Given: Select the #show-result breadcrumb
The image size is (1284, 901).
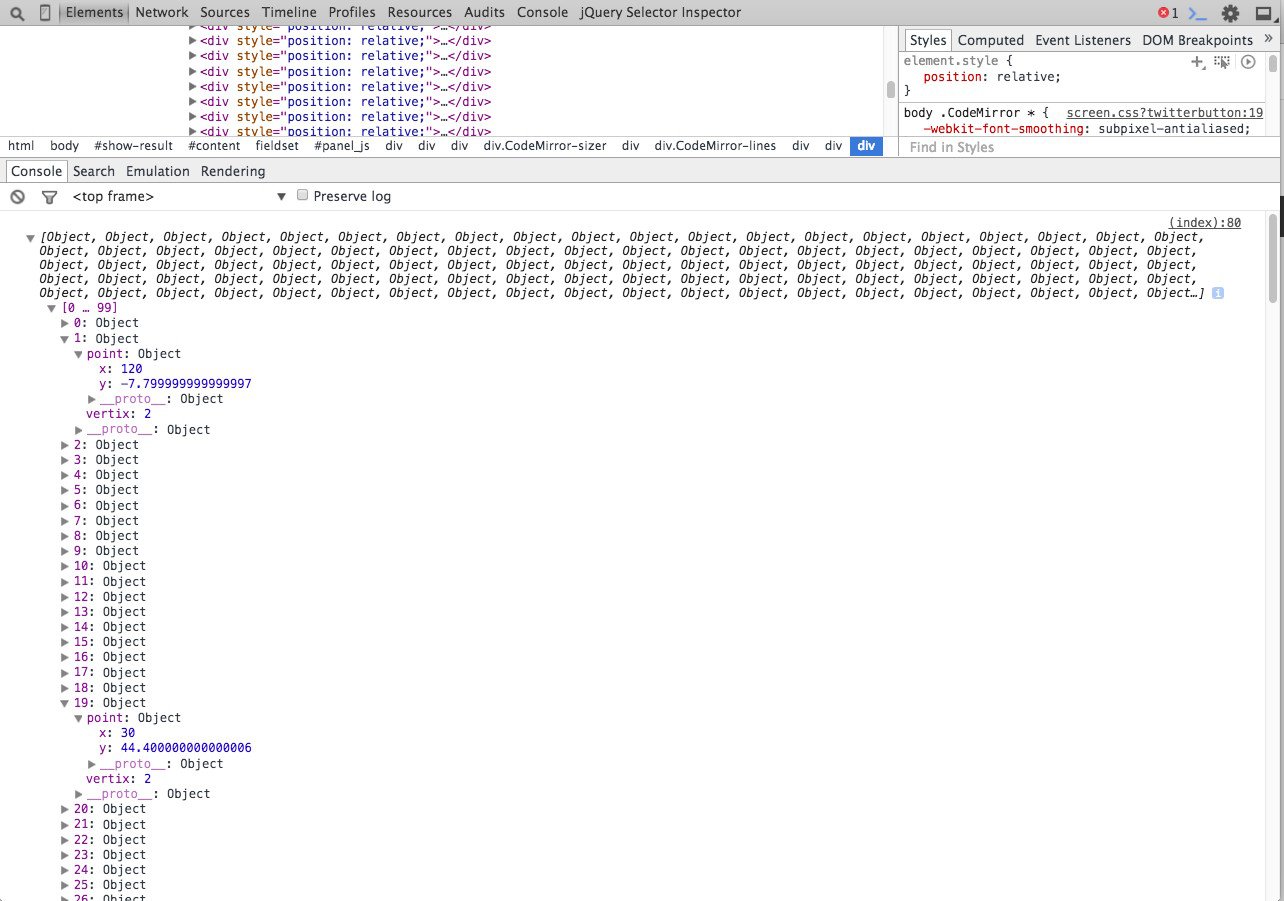Looking at the screenshot, I should [133, 146].
